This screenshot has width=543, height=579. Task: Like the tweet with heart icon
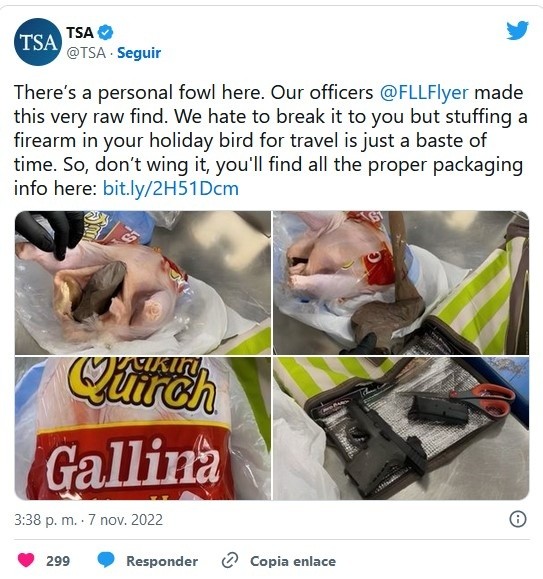[26, 560]
